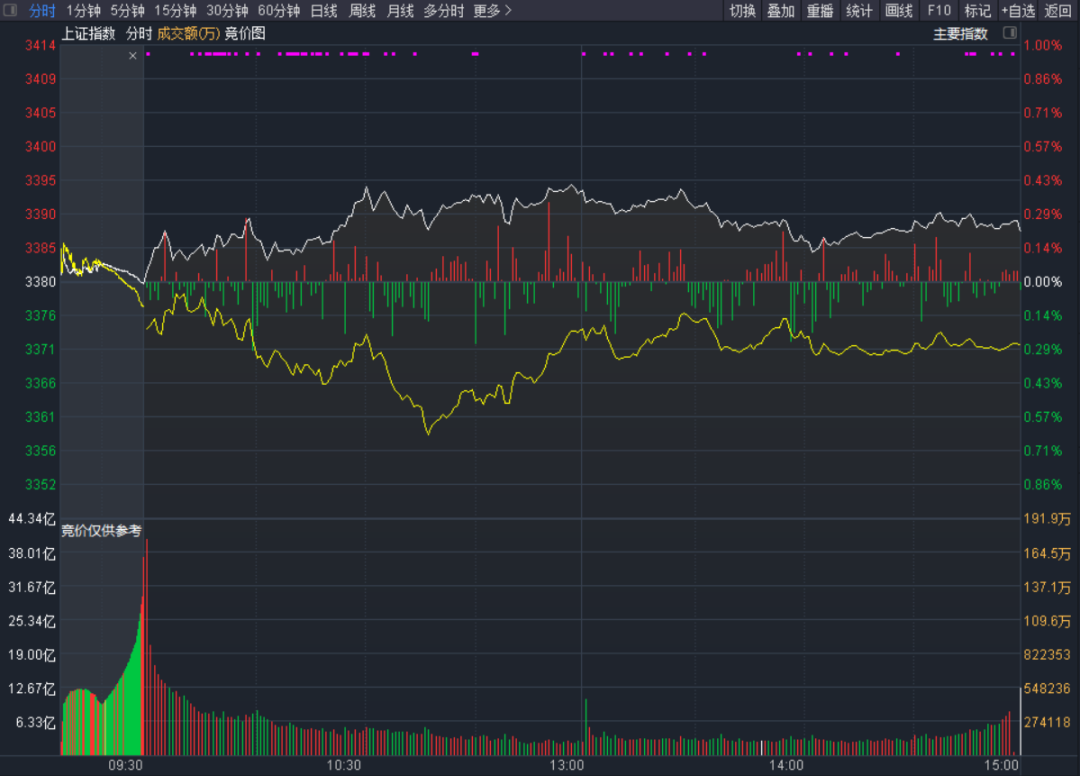The image size is (1080, 776).
Task: Click the 3414 price axis label
Action: coord(40,45)
